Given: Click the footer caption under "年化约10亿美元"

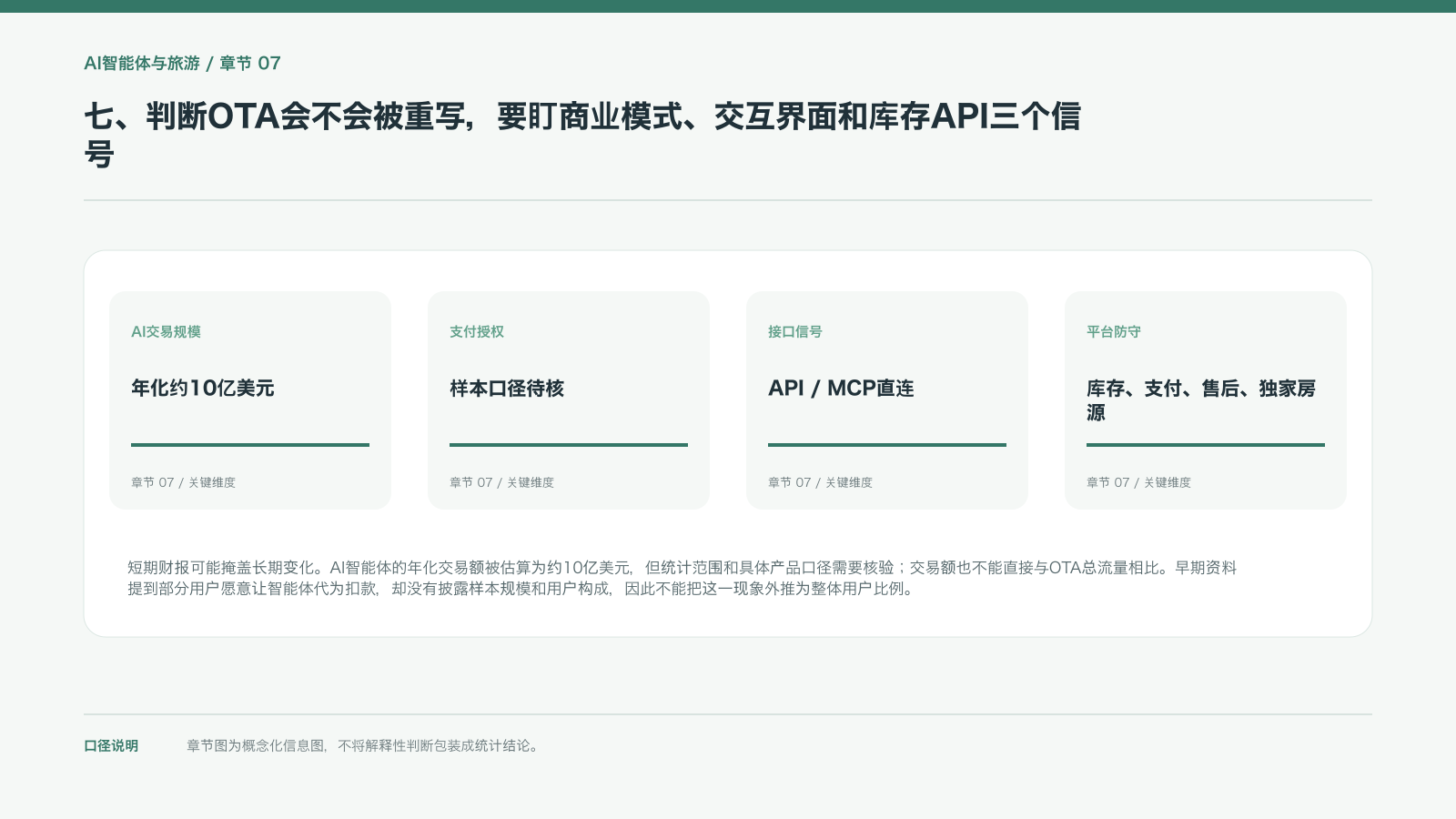Looking at the screenshot, I should pyautogui.click(x=183, y=482).
